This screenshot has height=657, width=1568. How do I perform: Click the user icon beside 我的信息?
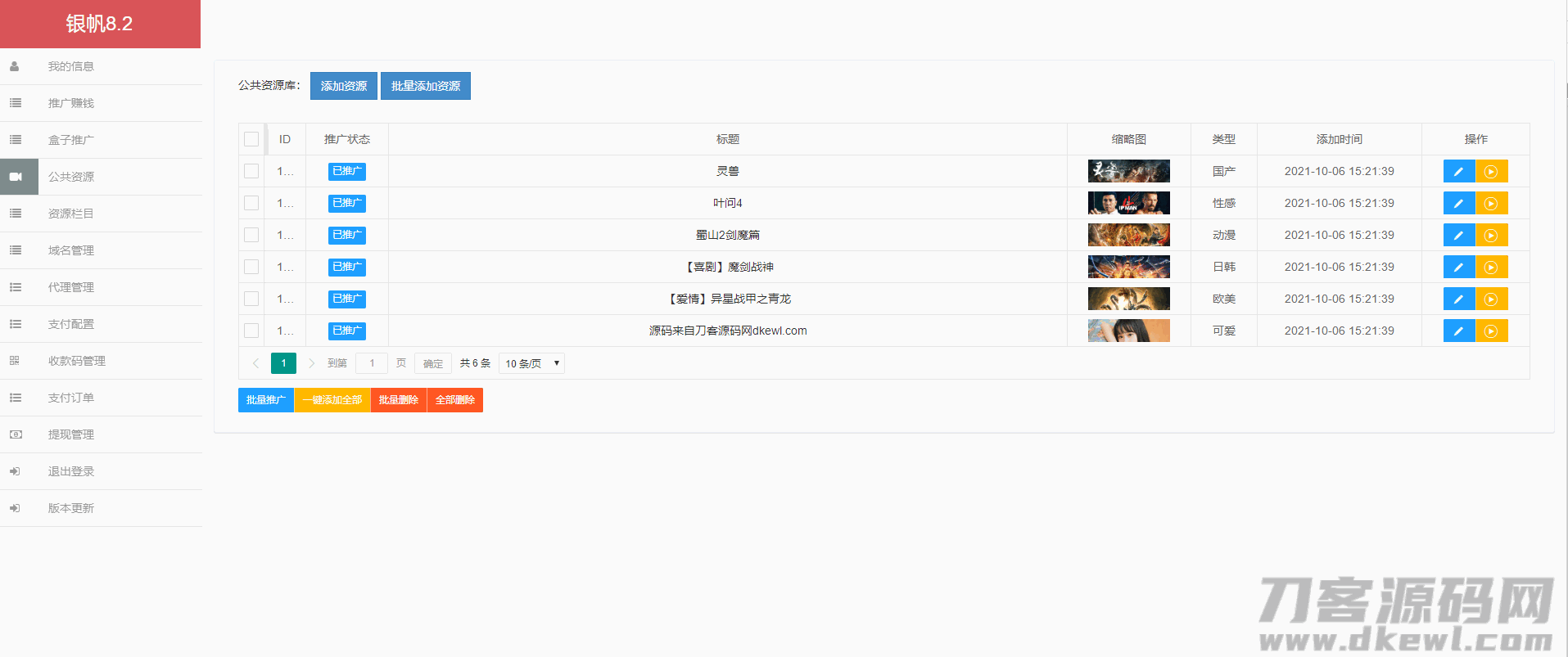click(x=15, y=66)
